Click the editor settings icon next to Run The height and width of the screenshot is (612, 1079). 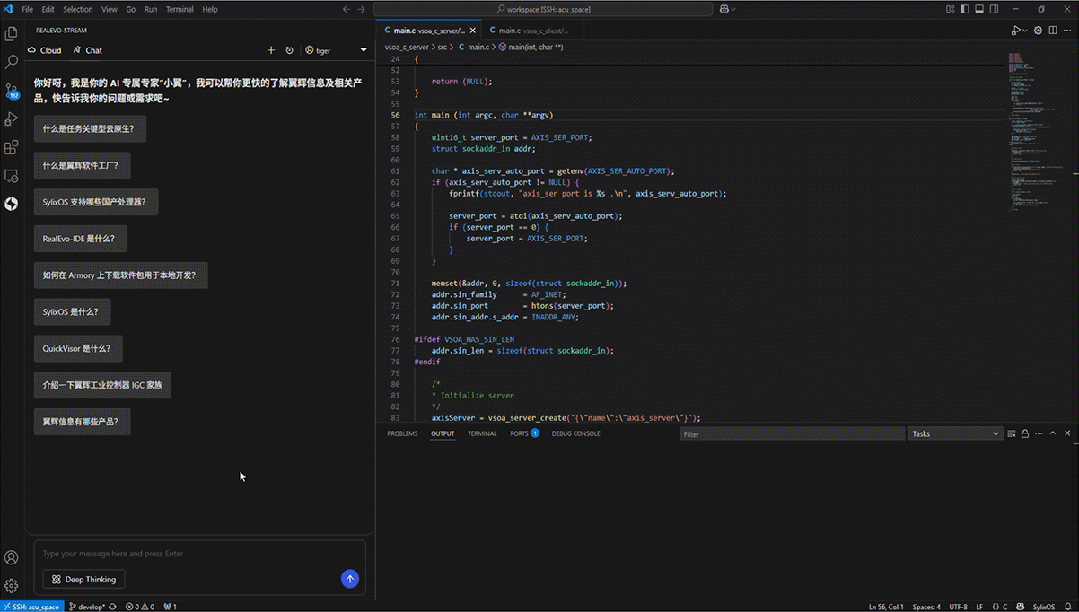(1038, 30)
